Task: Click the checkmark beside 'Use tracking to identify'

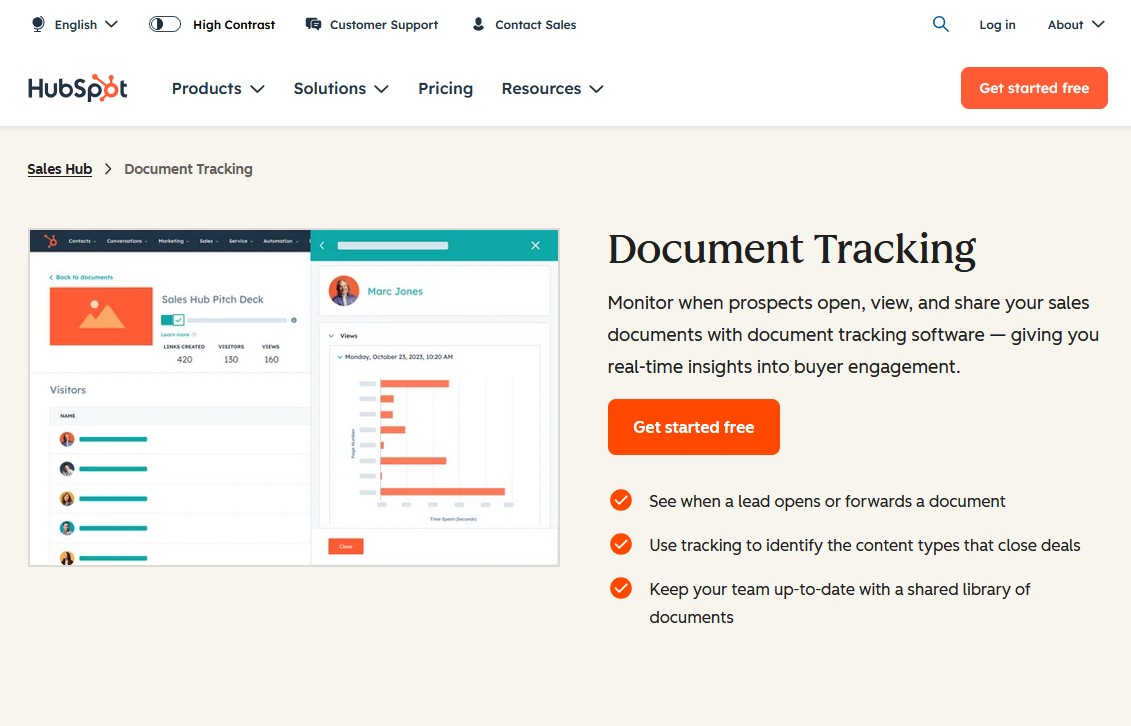Action: [620, 544]
